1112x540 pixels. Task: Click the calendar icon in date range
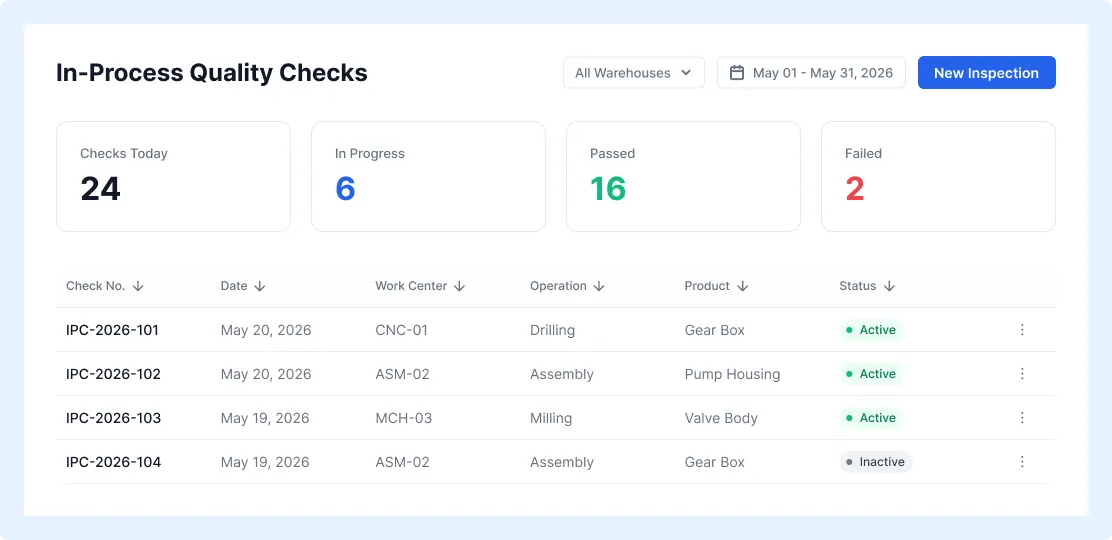[x=737, y=72]
